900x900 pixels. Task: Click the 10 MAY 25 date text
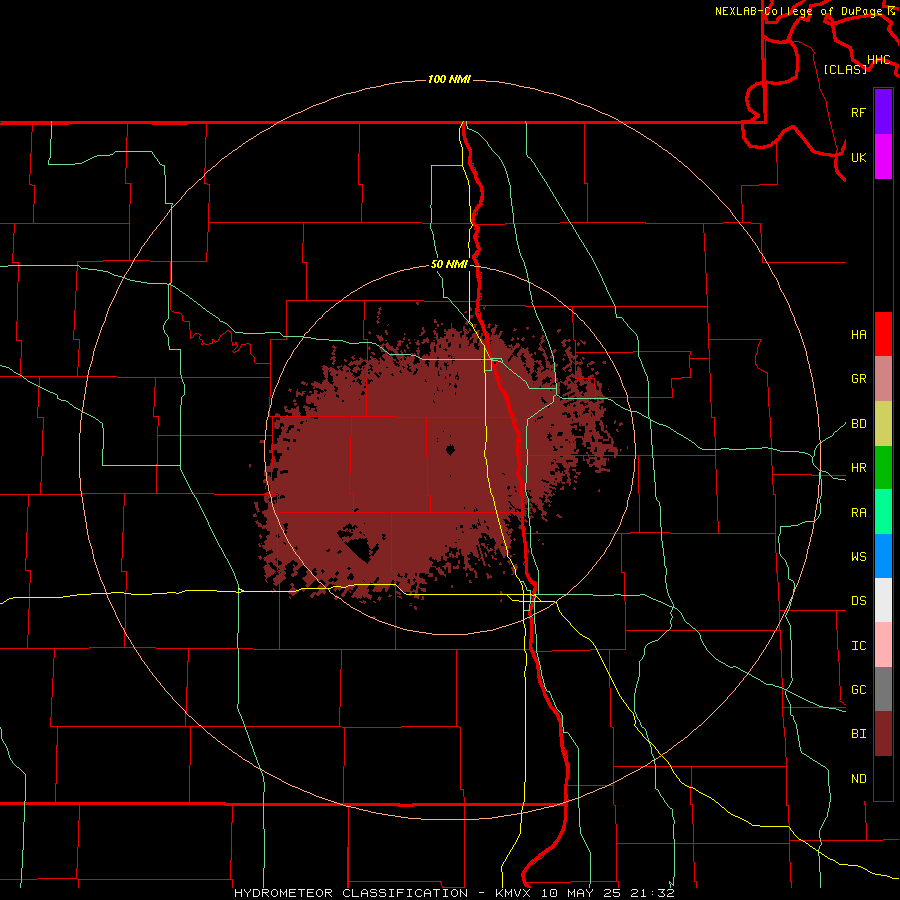pyautogui.click(x=581, y=893)
